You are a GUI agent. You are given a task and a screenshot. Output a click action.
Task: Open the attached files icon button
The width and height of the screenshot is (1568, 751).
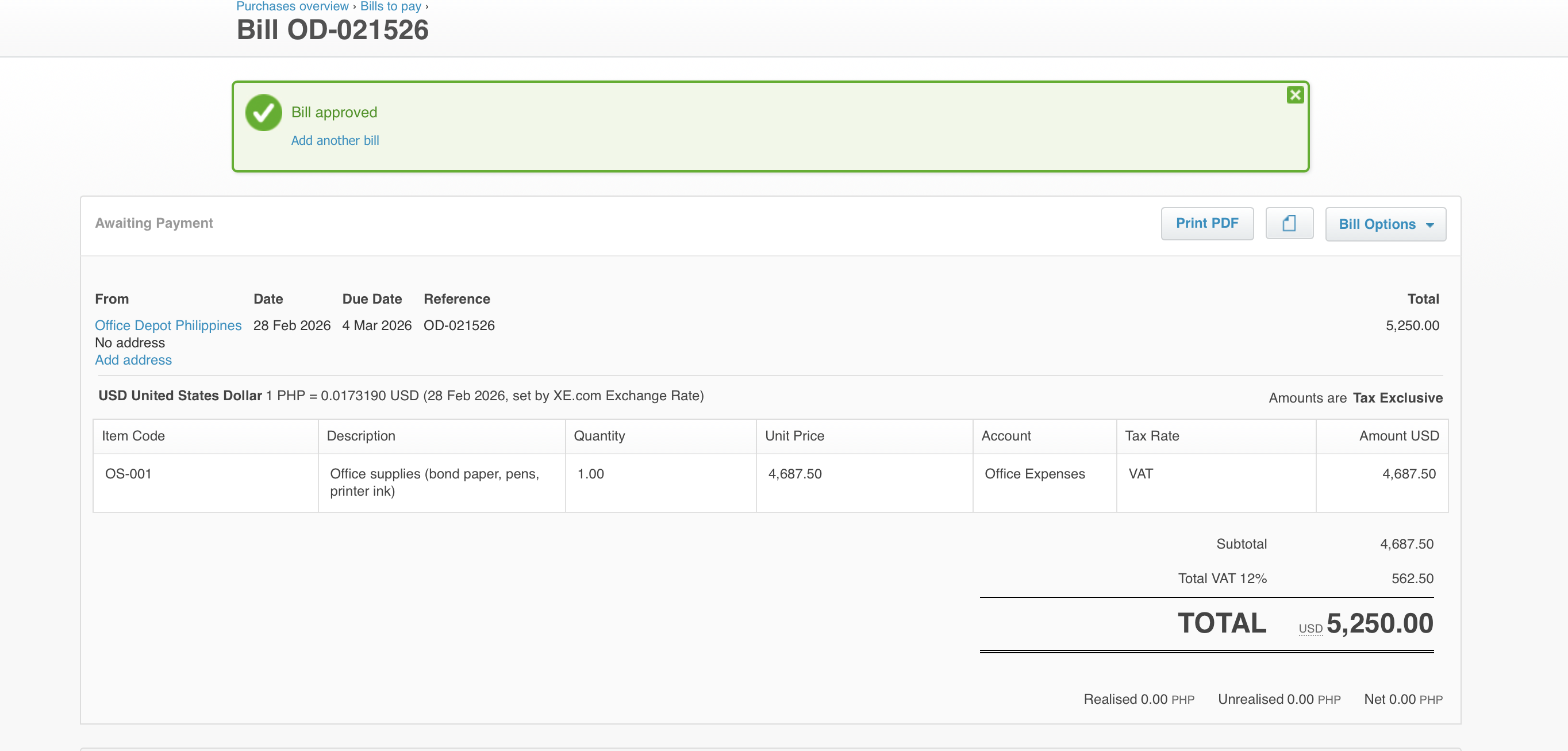point(1289,224)
